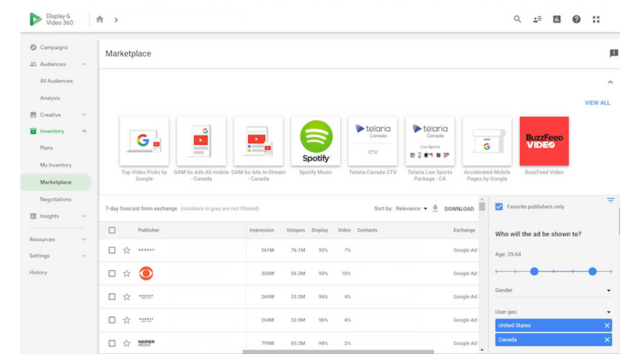Screen dimensions: 640x360
Task: Click the breadcrumb chevron next to home
Action: [116, 20]
